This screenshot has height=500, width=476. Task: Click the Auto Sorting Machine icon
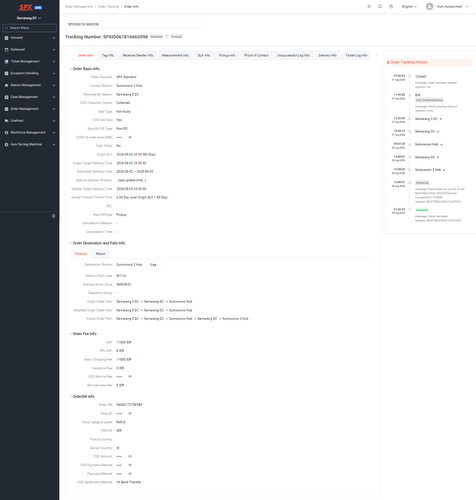point(6,145)
